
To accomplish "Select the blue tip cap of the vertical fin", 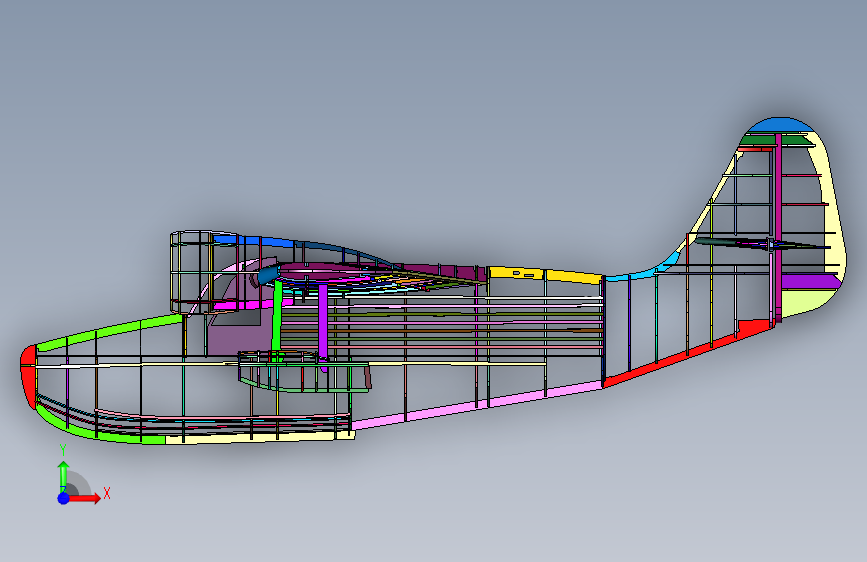I will click(780, 124).
